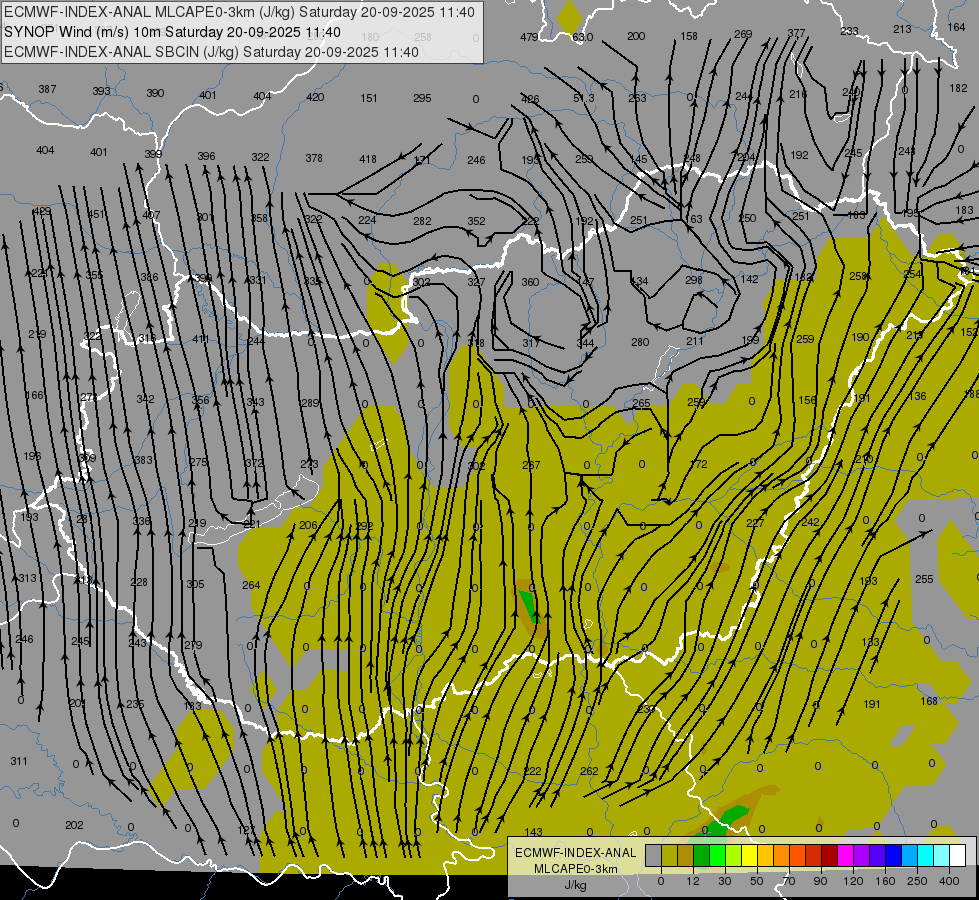Click the map value 63.0
Image resolution: width=979 pixels, height=900 pixels.
(583, 37)
